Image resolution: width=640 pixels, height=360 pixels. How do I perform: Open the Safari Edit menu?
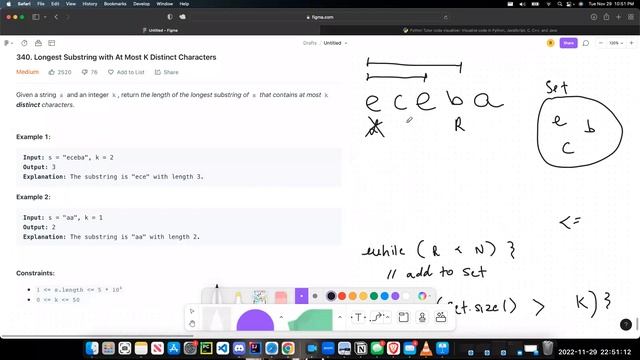(x=55, y=4)
